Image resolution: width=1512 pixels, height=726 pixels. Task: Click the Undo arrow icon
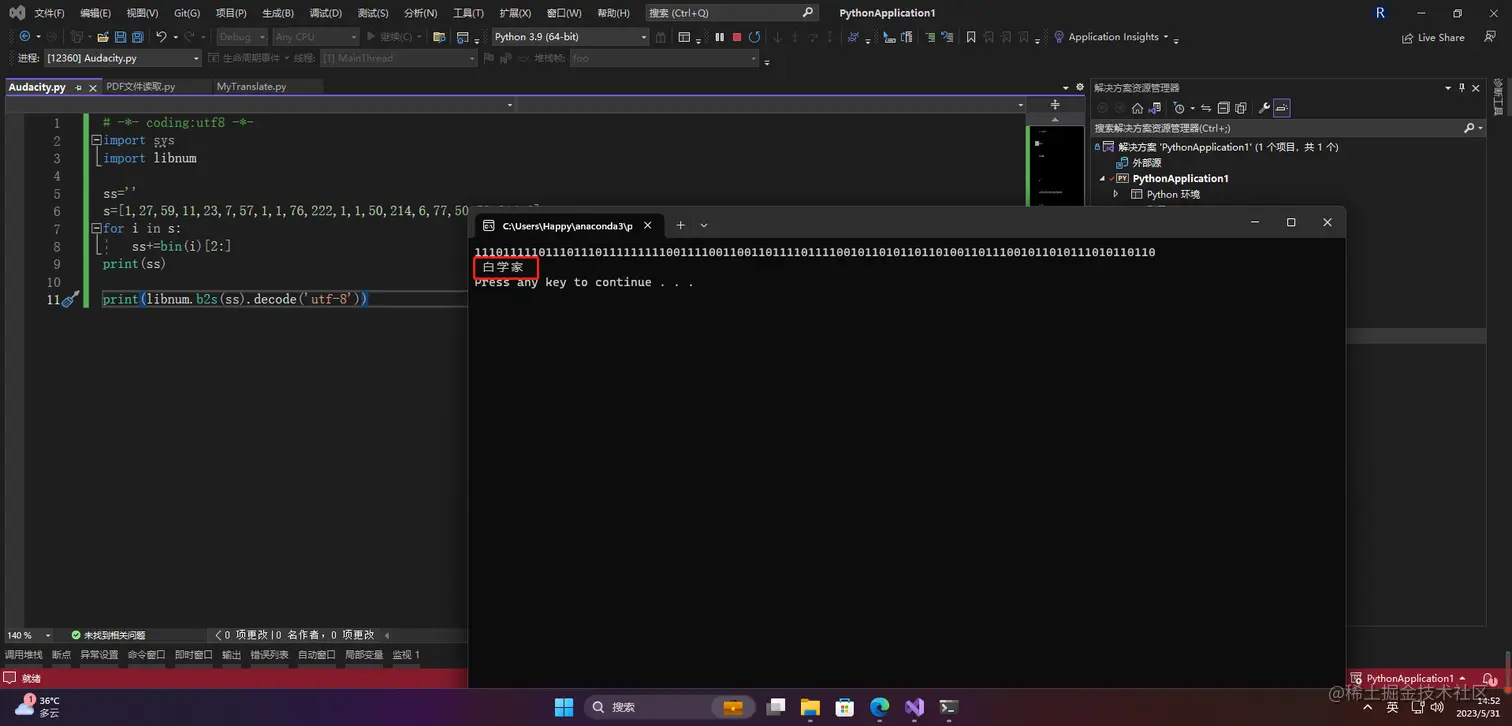[161, 37]
